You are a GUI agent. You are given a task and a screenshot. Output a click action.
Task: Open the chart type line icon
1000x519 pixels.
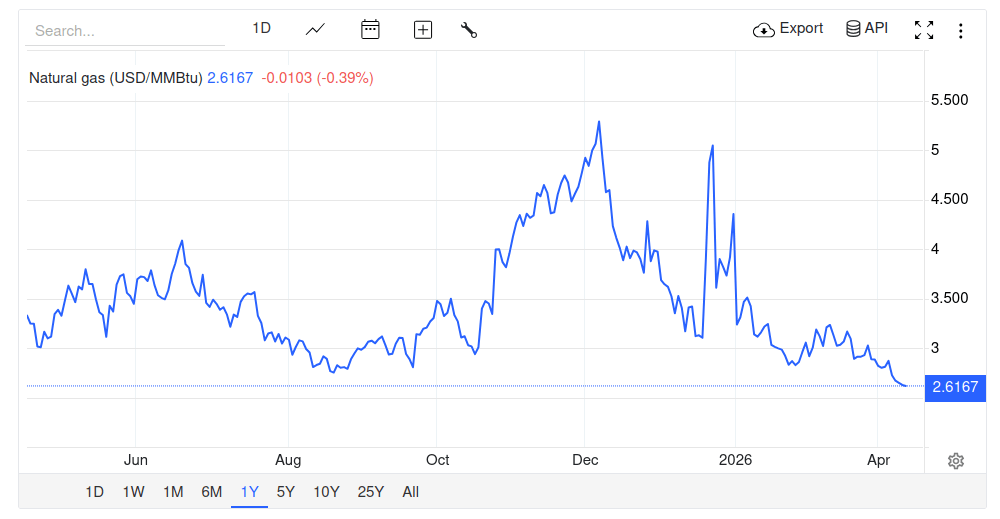[x=315, y=29]
